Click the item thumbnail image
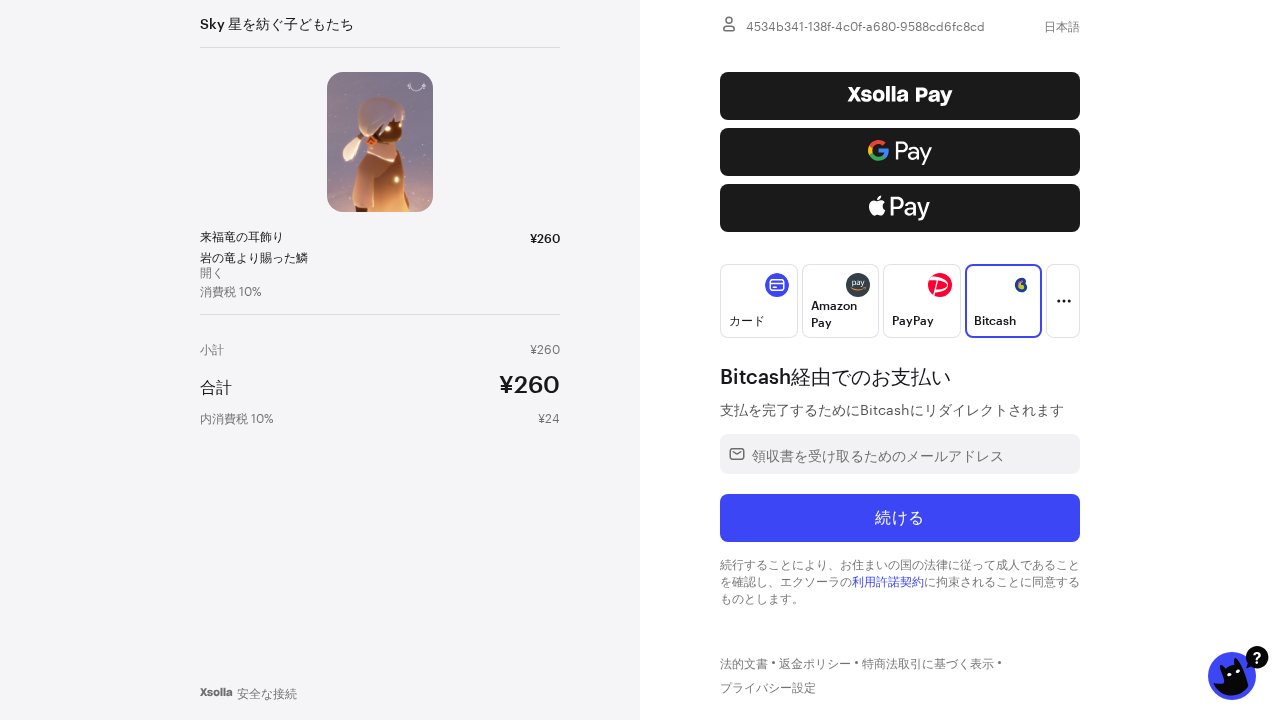This screenshot has height=720, width=1280. tap(380, 142)
